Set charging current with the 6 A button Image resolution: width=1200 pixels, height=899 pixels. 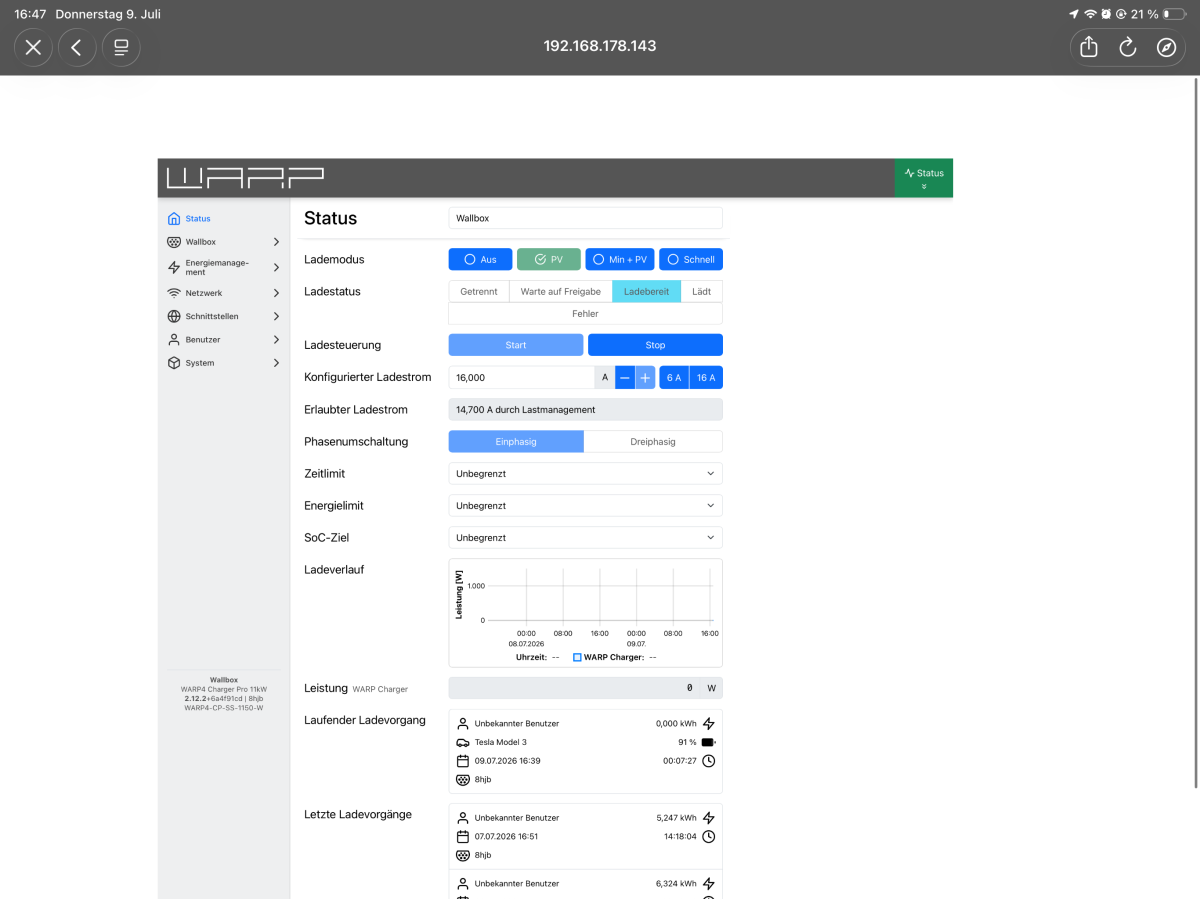[674, 377]
